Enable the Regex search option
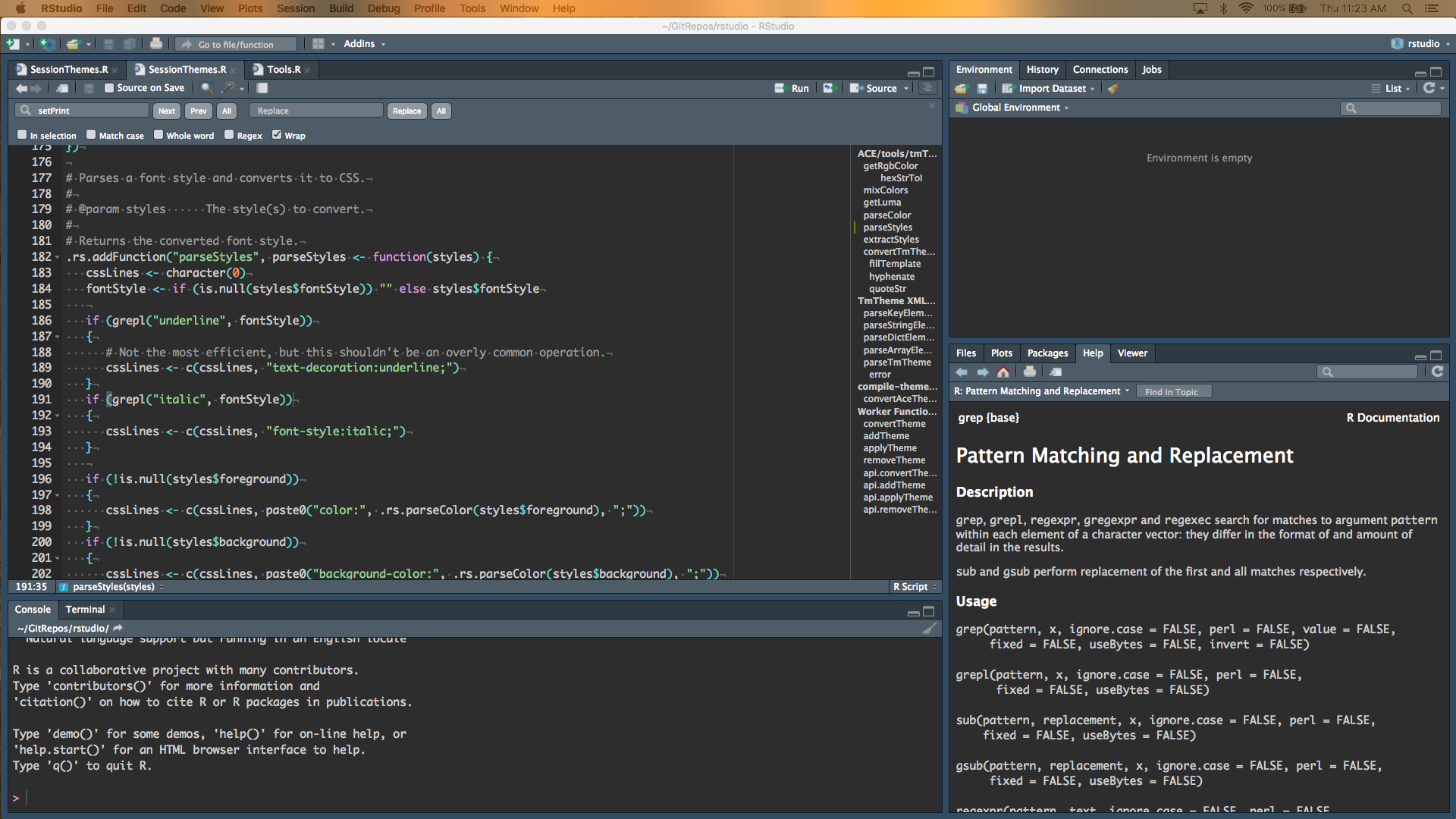Viewport: 1456px width, 819px height. [230, 135]
